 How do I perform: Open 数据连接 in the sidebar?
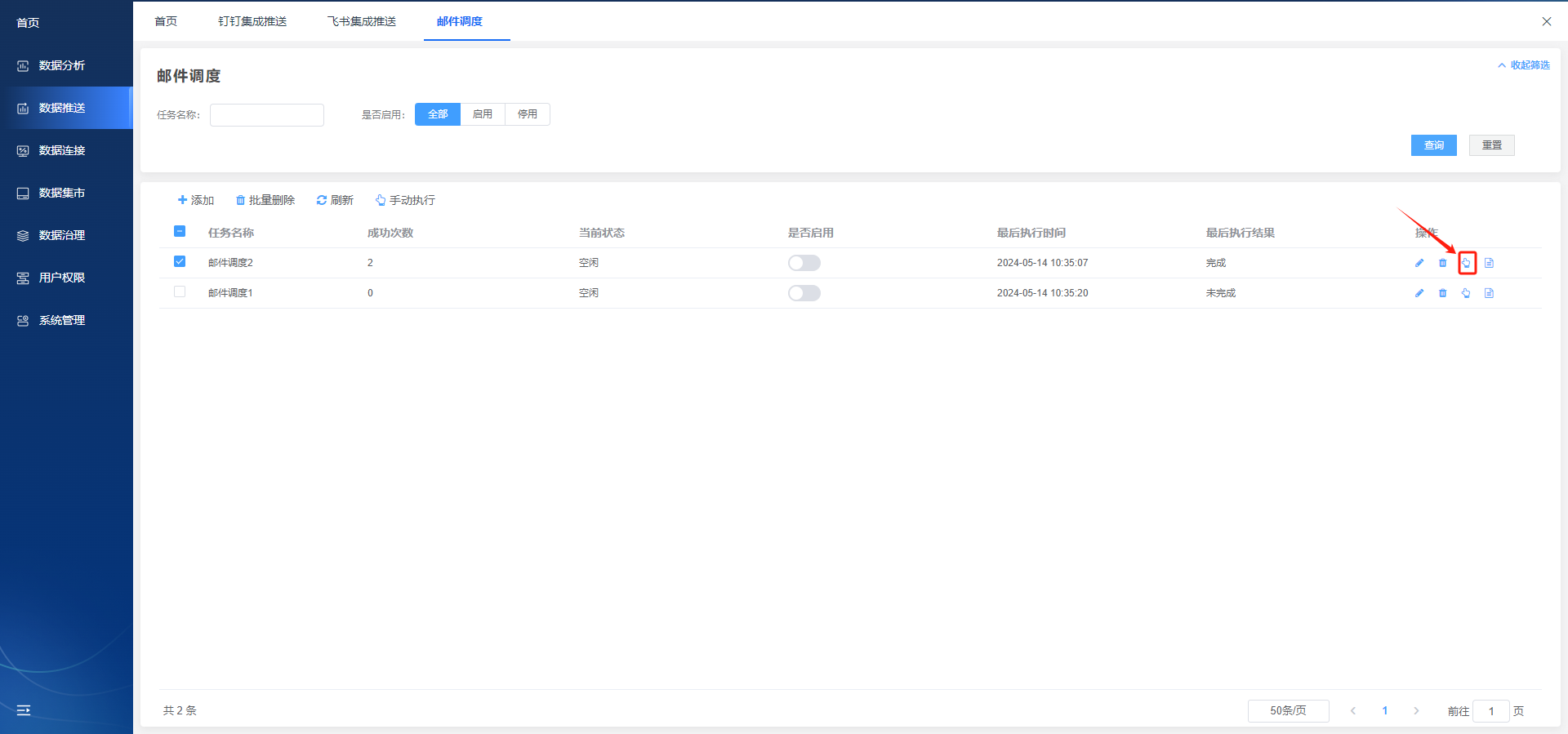click(x=65, y=150)
